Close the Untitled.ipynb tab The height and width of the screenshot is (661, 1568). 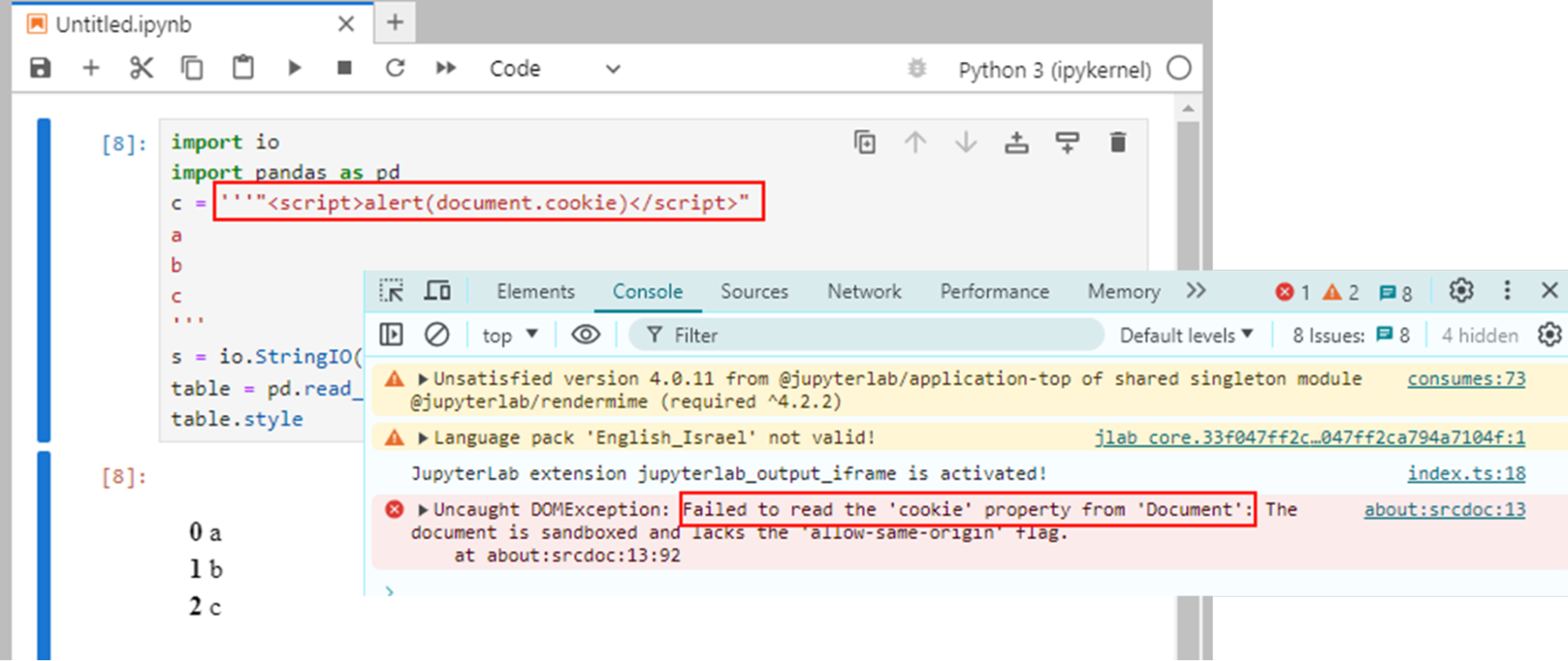click(346, 24)
